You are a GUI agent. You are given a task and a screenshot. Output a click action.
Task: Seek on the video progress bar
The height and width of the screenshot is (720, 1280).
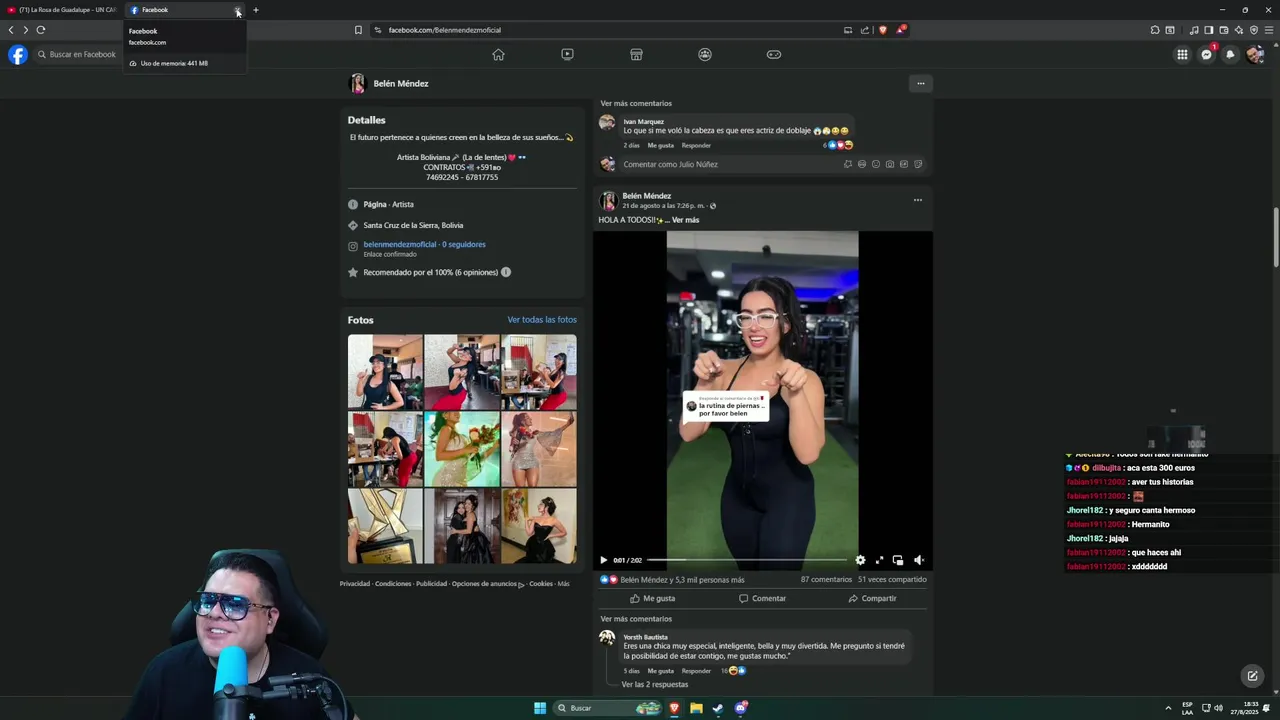(x=747, y=560)
